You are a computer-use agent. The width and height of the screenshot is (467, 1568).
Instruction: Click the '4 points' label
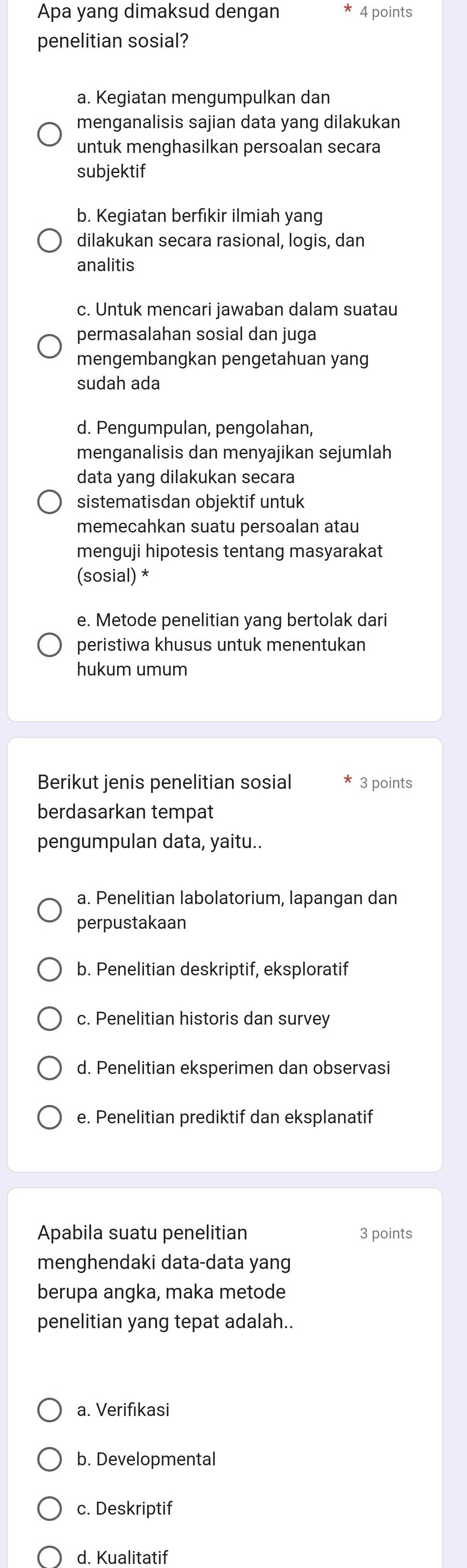coord(385,12)
